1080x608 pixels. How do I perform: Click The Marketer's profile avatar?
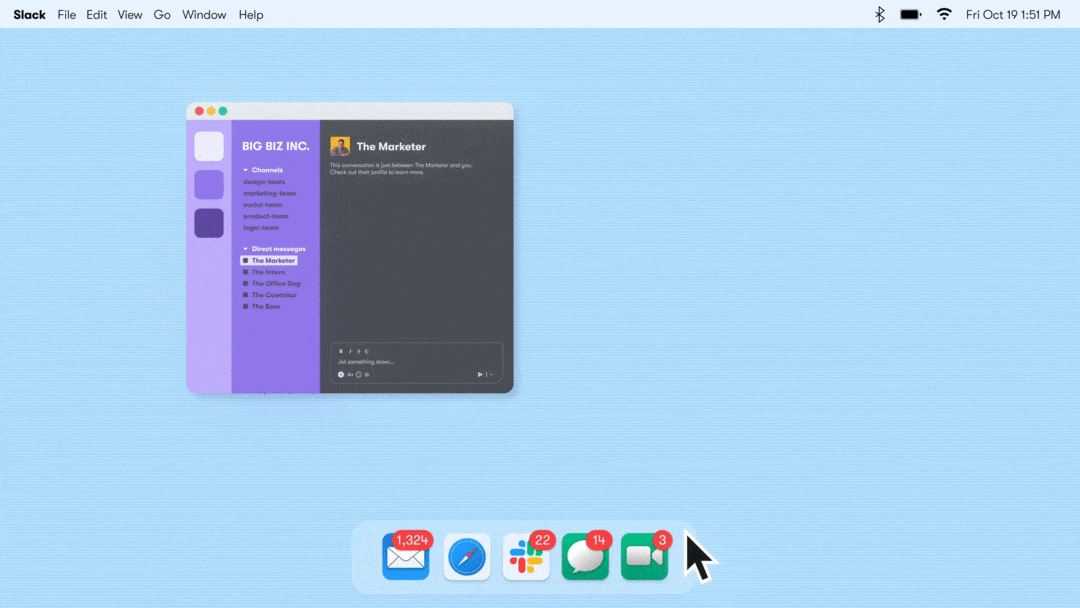click(340, 146)
